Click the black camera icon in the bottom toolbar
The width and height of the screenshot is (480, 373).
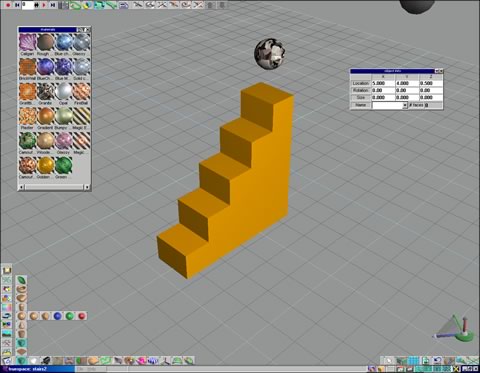tap(45, 360)
